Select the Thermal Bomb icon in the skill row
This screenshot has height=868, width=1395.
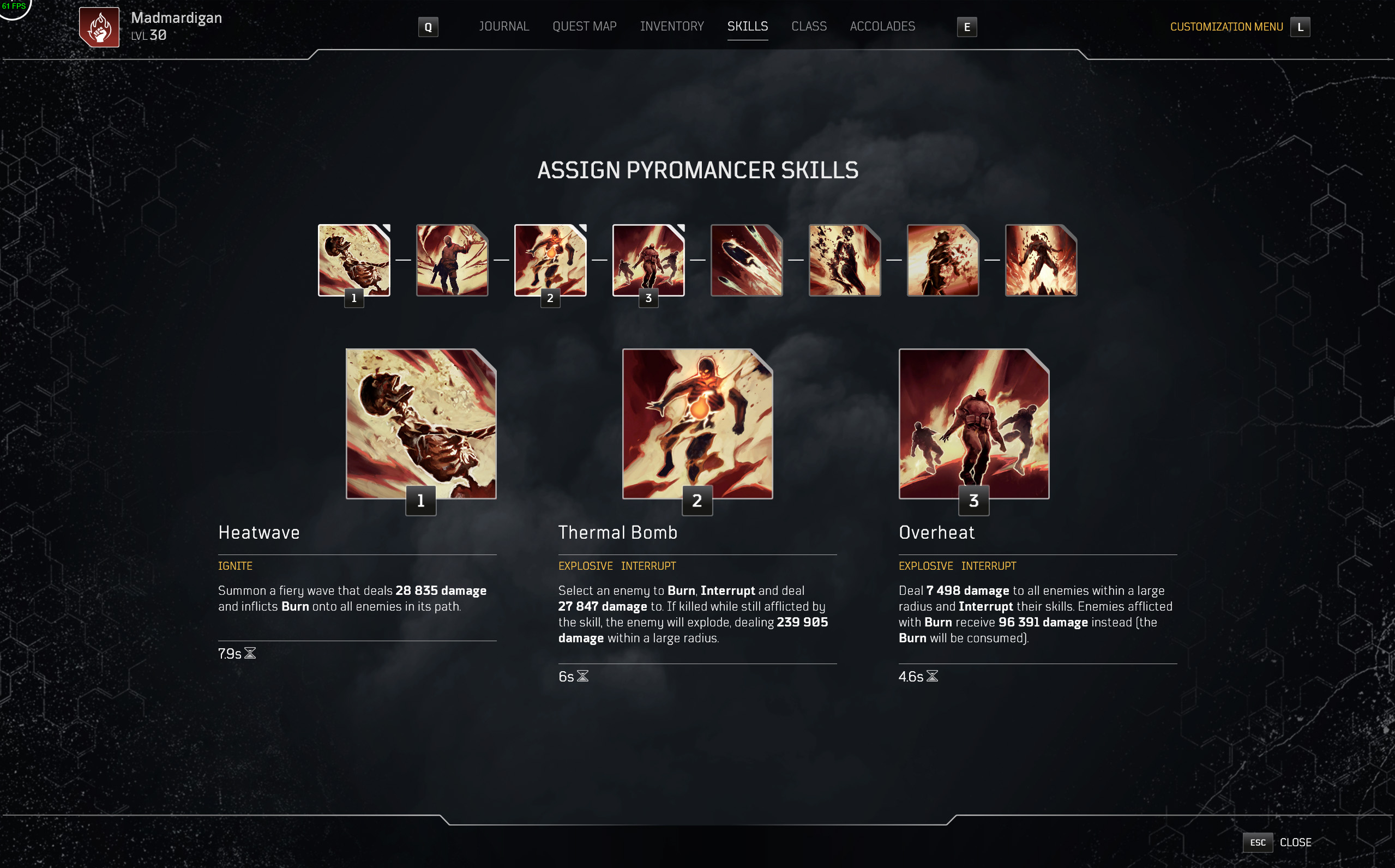tap(551, 260)
